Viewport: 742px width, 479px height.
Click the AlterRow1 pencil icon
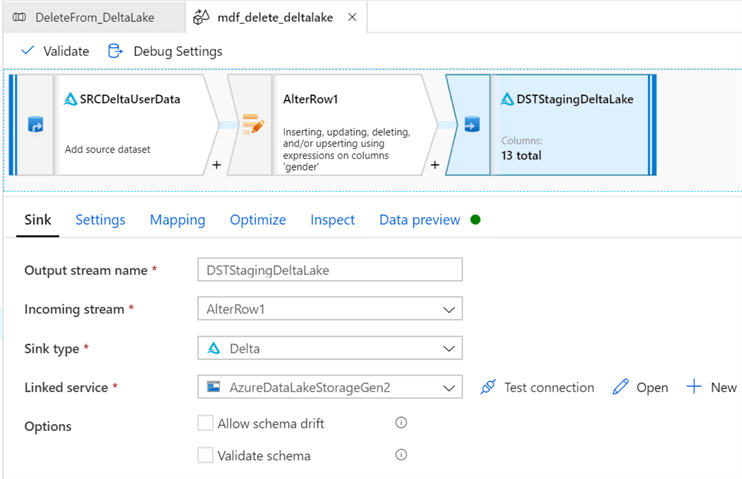coord(252,126)
